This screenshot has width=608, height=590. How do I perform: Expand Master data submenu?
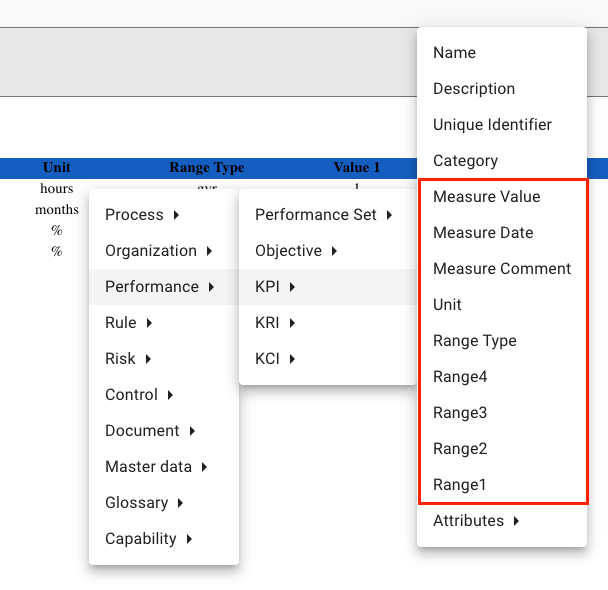pos(164,467)
